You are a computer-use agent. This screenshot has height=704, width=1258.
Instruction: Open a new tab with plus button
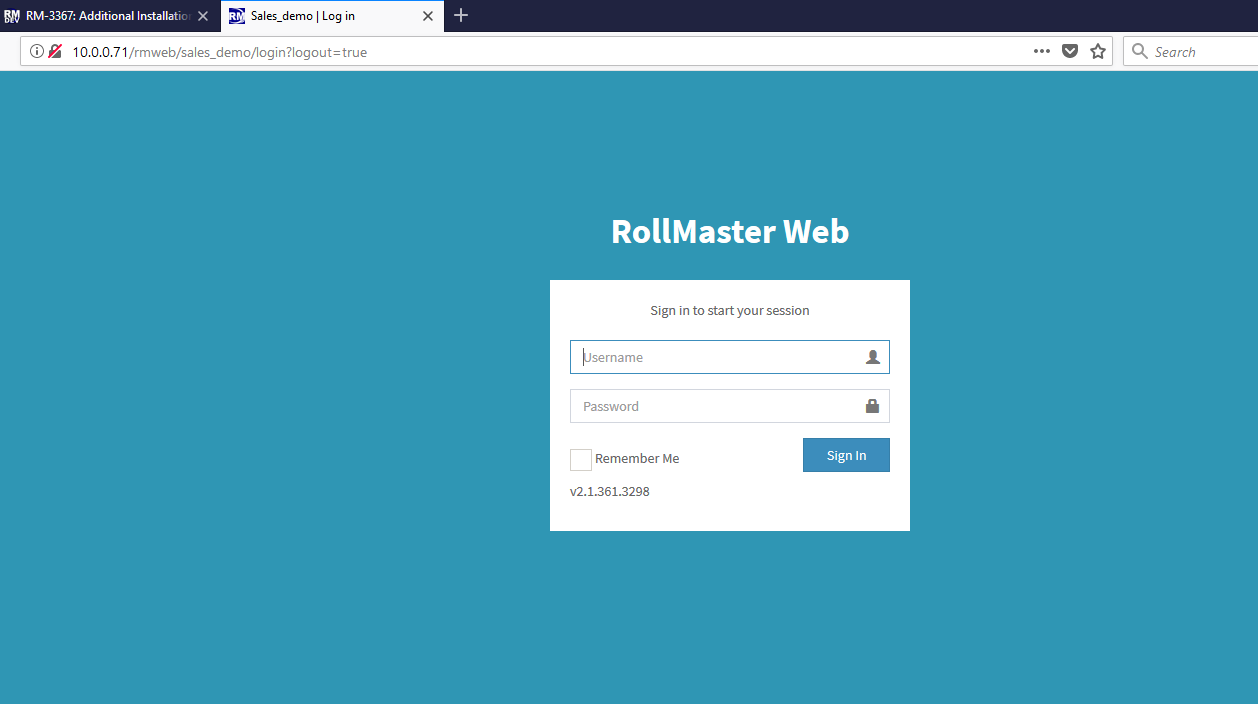point(461,16)
